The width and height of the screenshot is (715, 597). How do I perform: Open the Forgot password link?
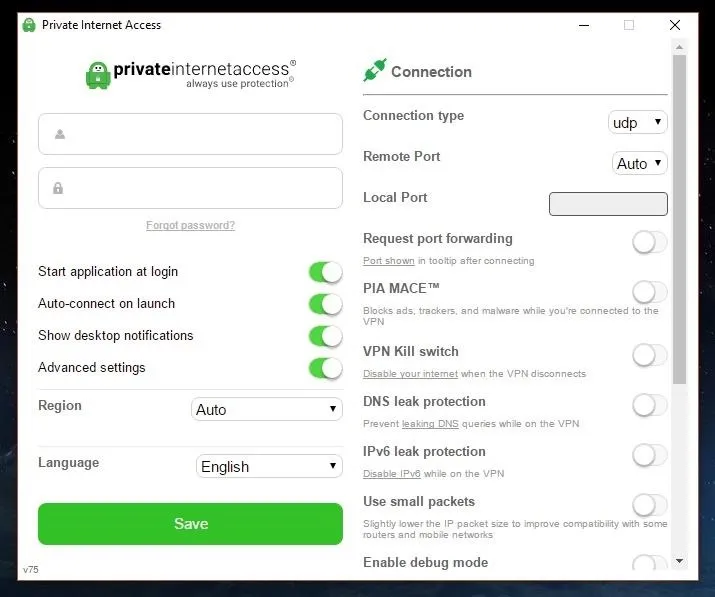pyautogui.click(x=190, y=225)
